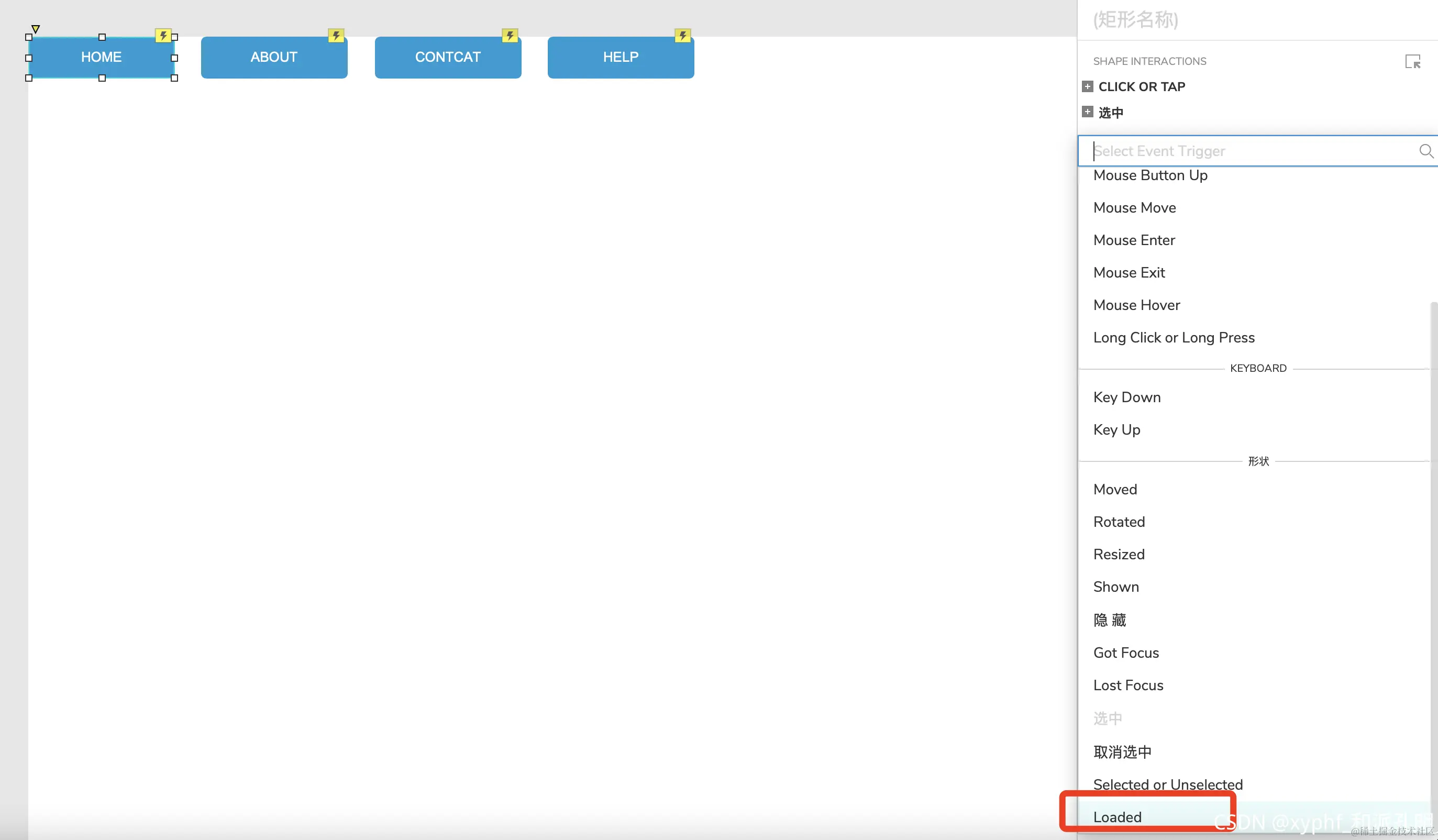Click the ABOUT navigation button shape
The image size is (1438, 840).
pos(274,58)
